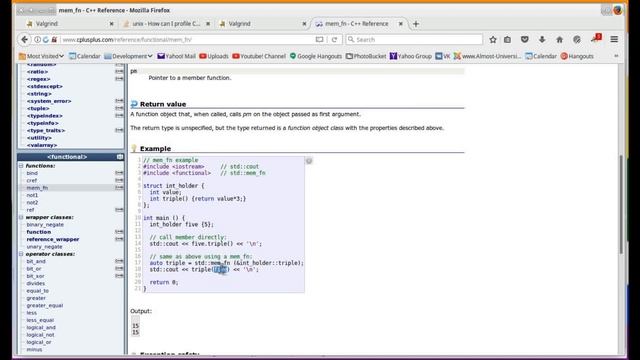
Task: Open the Calendar bookmark after Most Visited
Action: tap(84, 56)
